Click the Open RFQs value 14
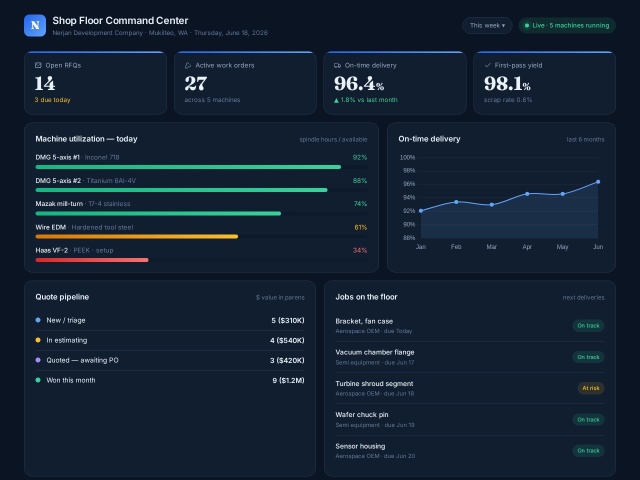This screenshot has height=480, width=640. point(45,84)
